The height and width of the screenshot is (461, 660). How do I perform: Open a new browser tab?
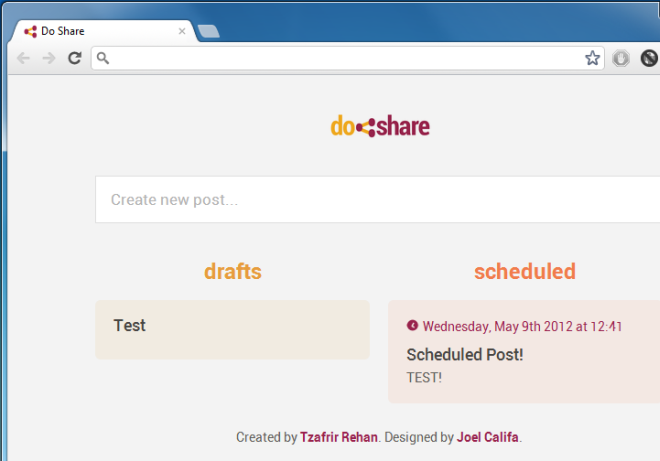pos(208,31)
